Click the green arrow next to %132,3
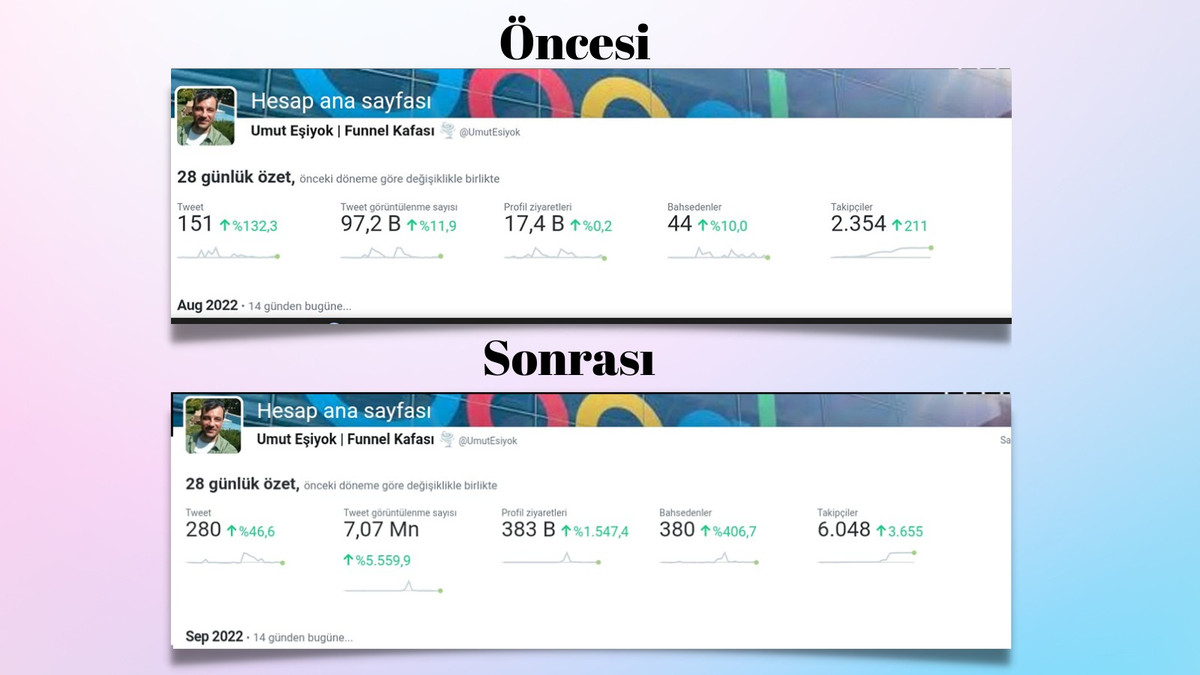Image resolution: width=1200 pixels, height=675 pixels. [x=225, y=226]
